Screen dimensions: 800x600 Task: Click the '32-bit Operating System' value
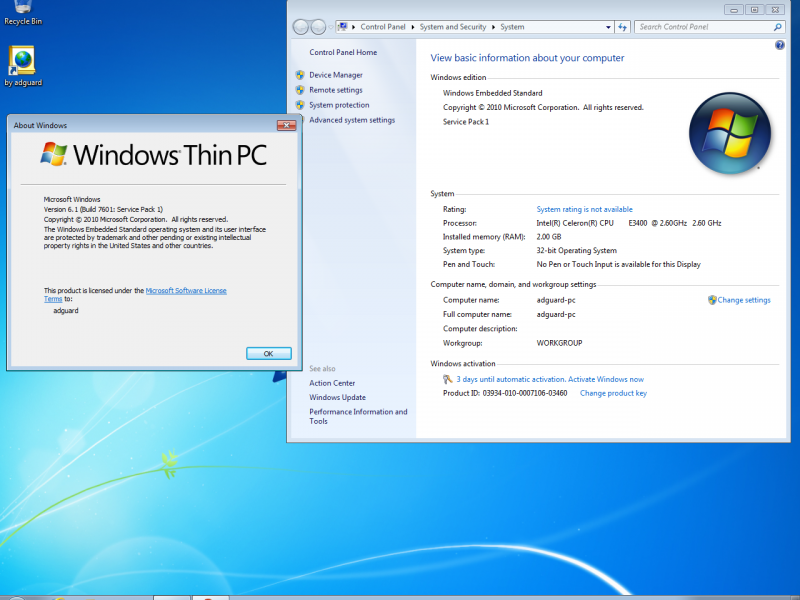(577, 251)
